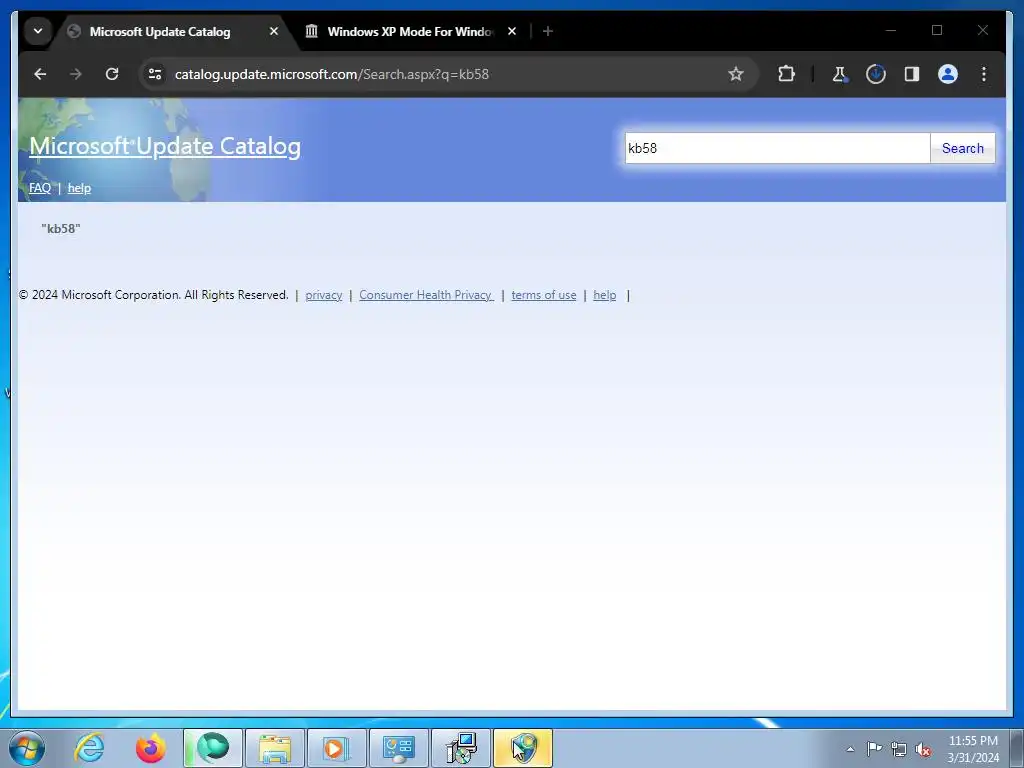
Task: Open Action Center flag in tray
Action: pyautogui.click(x=874, y=748)
